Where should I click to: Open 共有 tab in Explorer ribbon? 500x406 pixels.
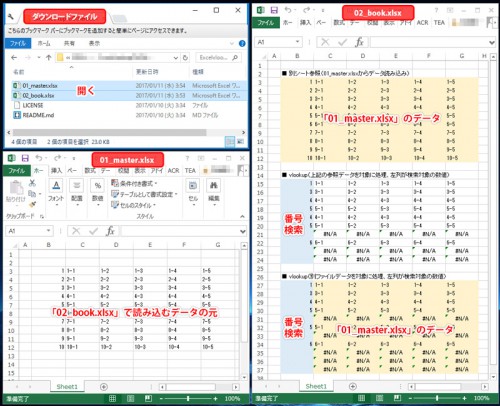coord(69,43)
